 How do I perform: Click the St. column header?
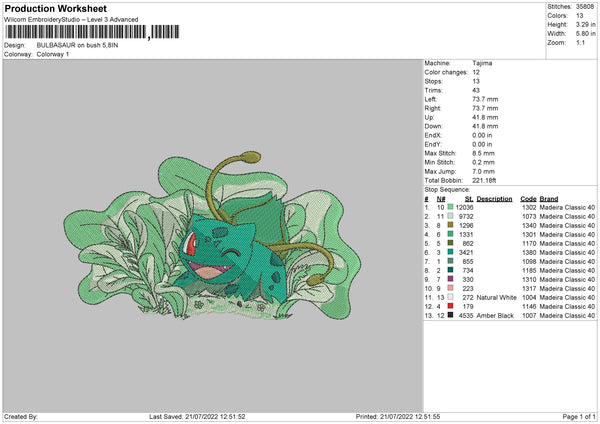[x=466, y=198]
